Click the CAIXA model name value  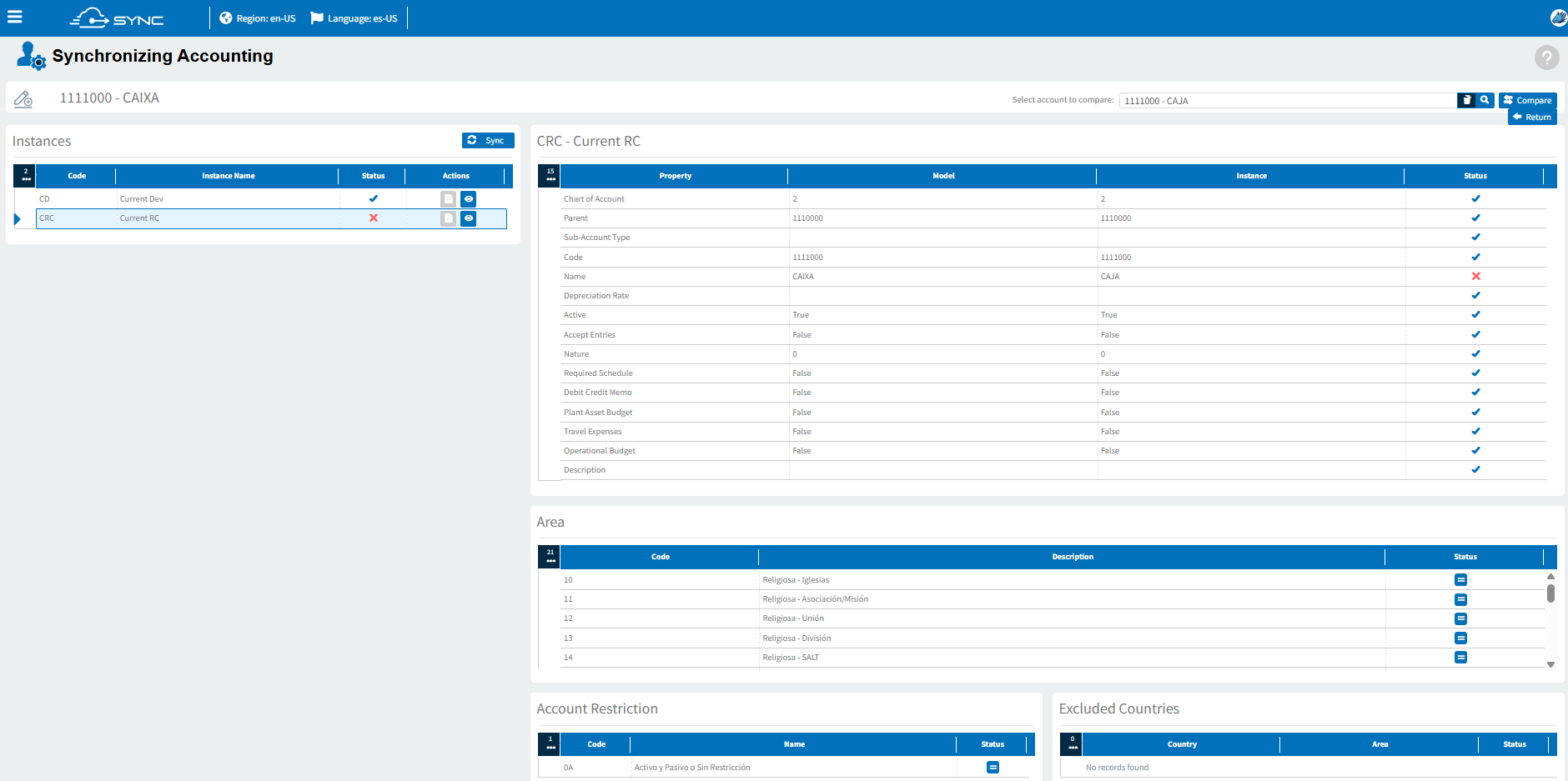(803, 277)
